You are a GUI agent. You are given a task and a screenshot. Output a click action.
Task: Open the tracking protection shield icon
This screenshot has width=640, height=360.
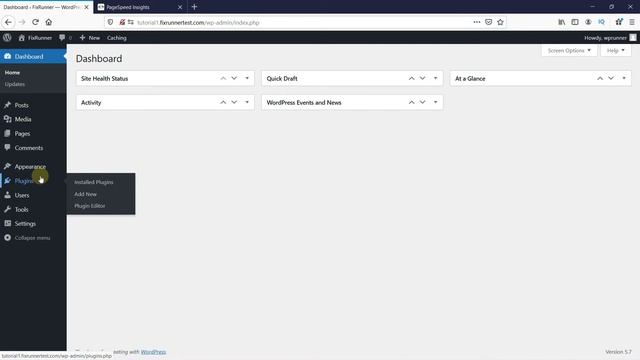tap(110, 22)
